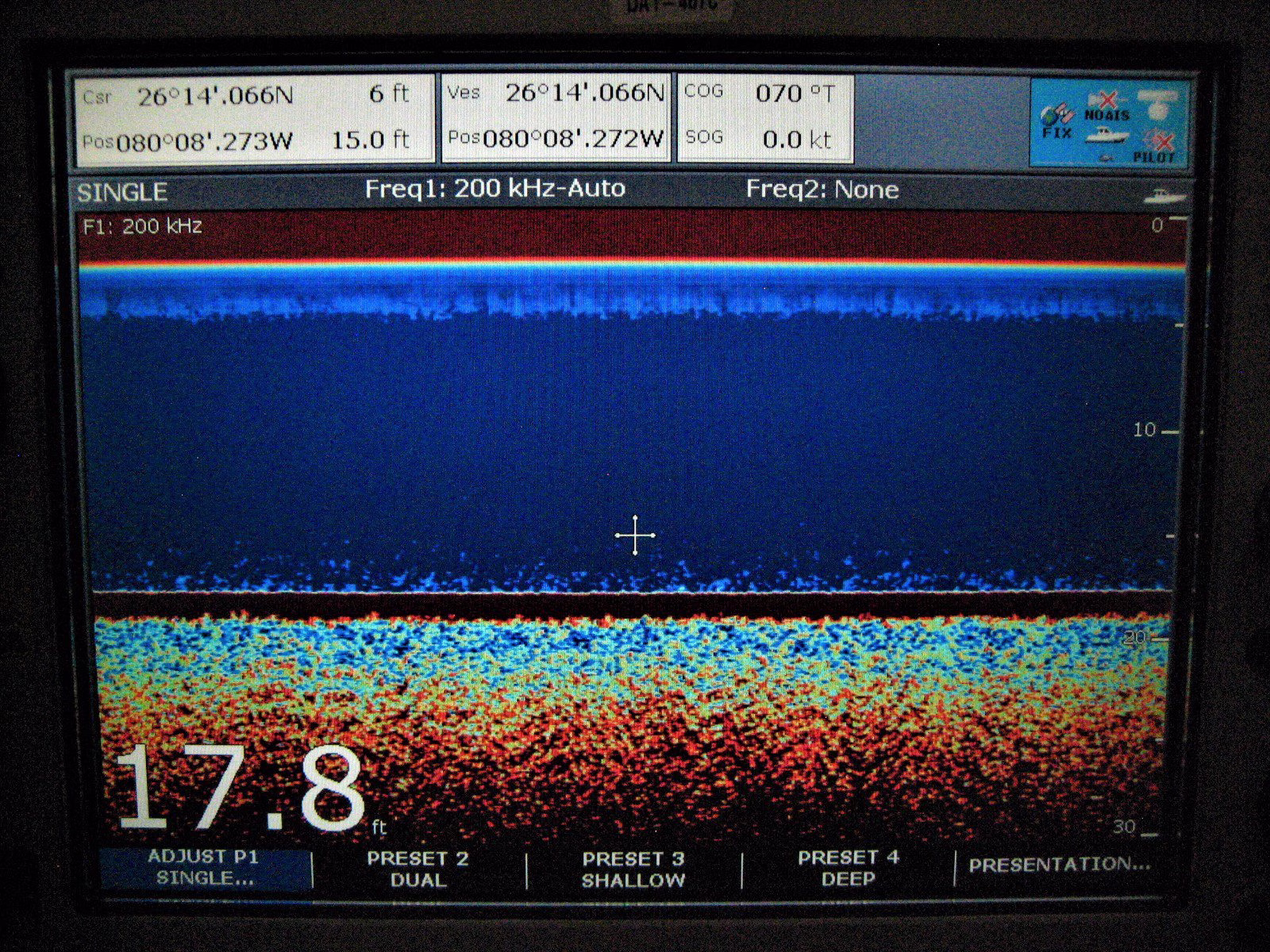Open the PRESENTATION... menu softkey
The height and width of the screenshot is (952, 1270).
pyautogui.click(x=1060, y=865)
